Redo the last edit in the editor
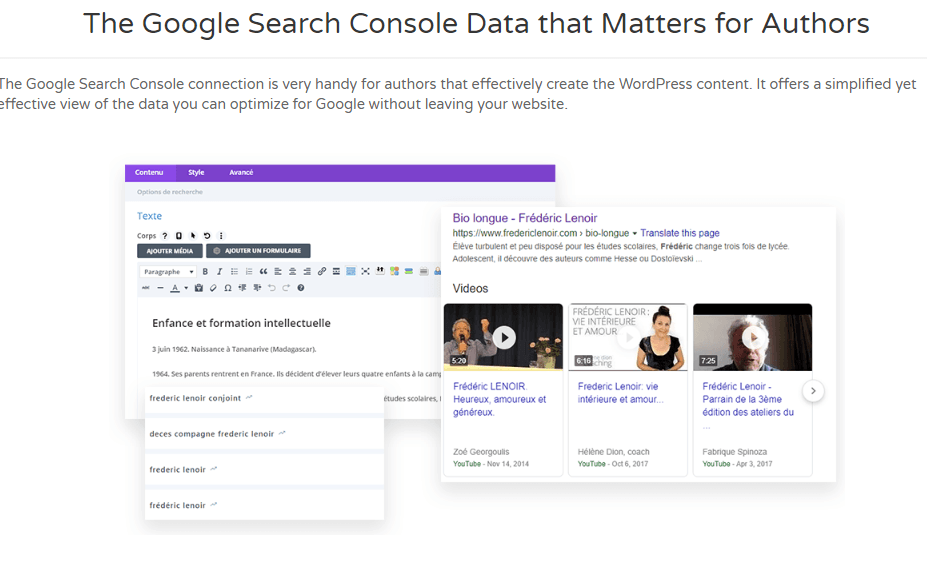The width and height of the screenshot is (927, 561). (286, 288)
